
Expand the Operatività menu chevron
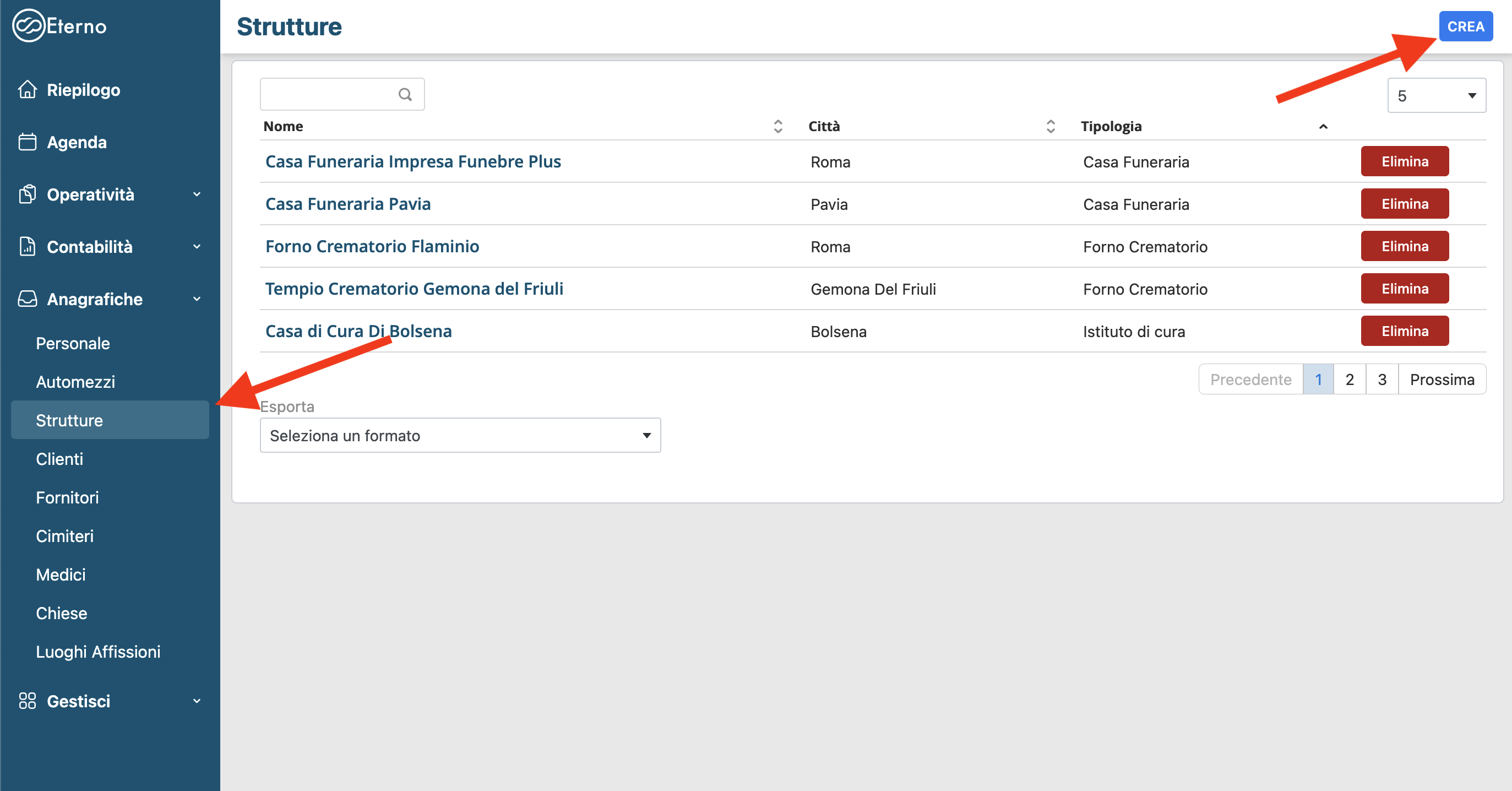[x=197, y=194]
